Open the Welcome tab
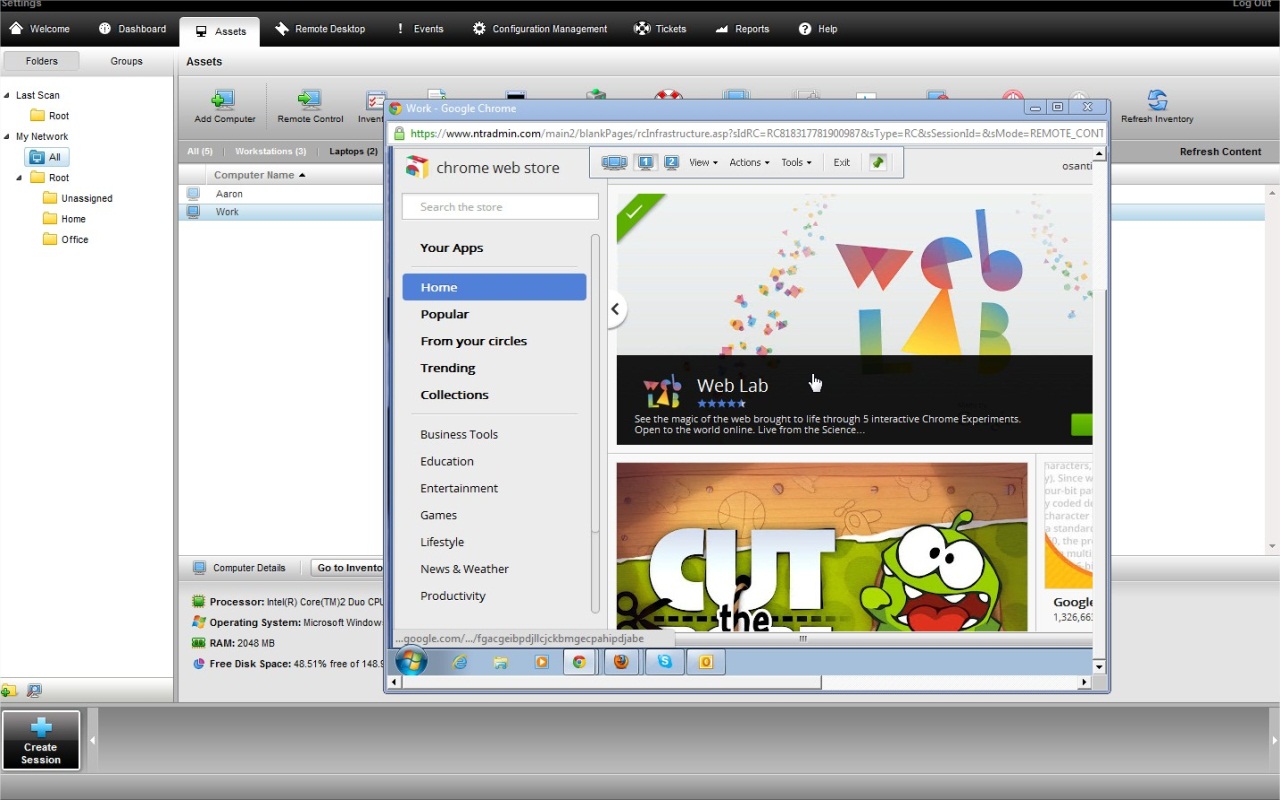The image size is (1280, 800). (40, 29)
